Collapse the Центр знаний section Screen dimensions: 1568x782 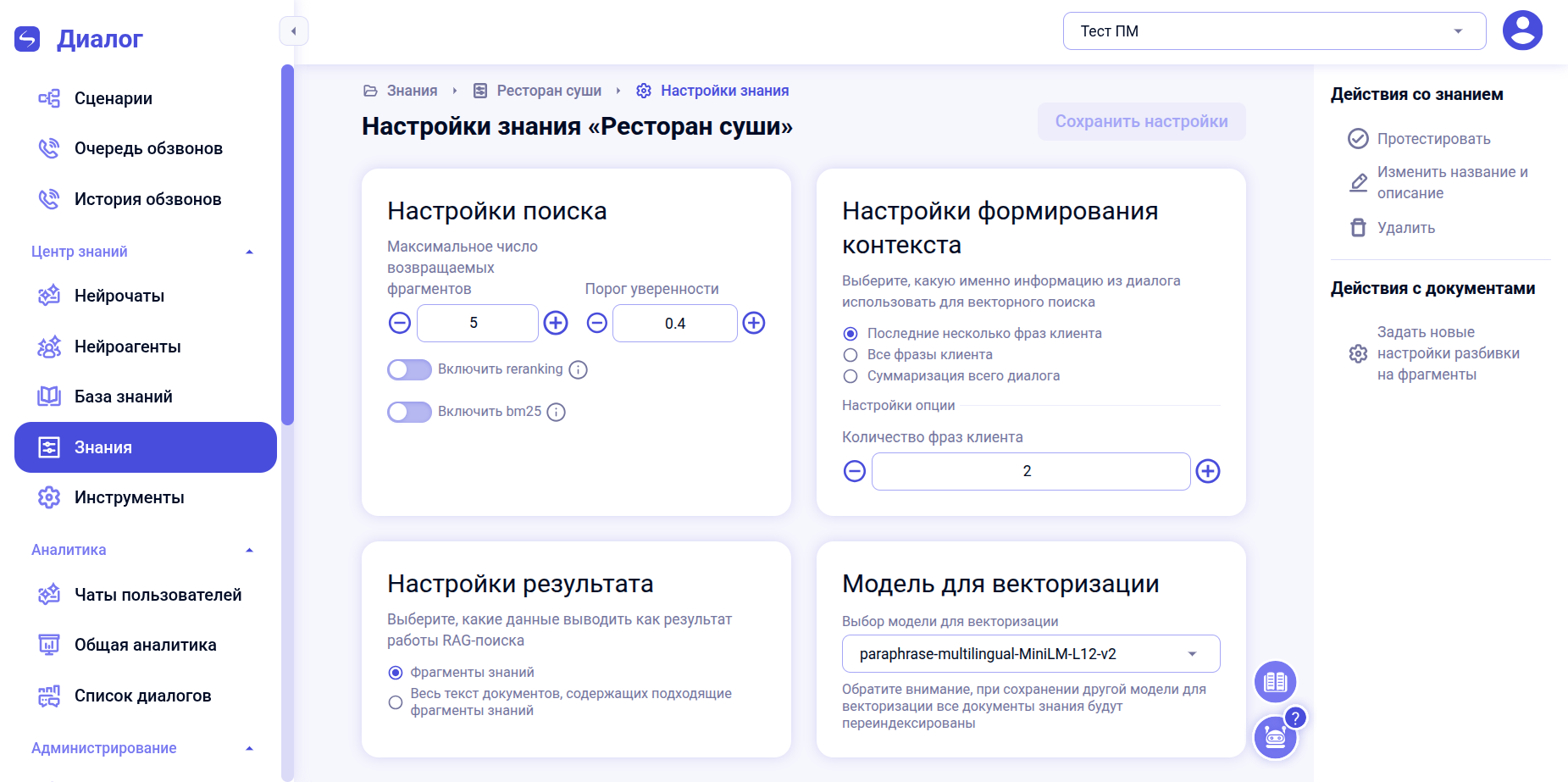[x=249, y=252]
